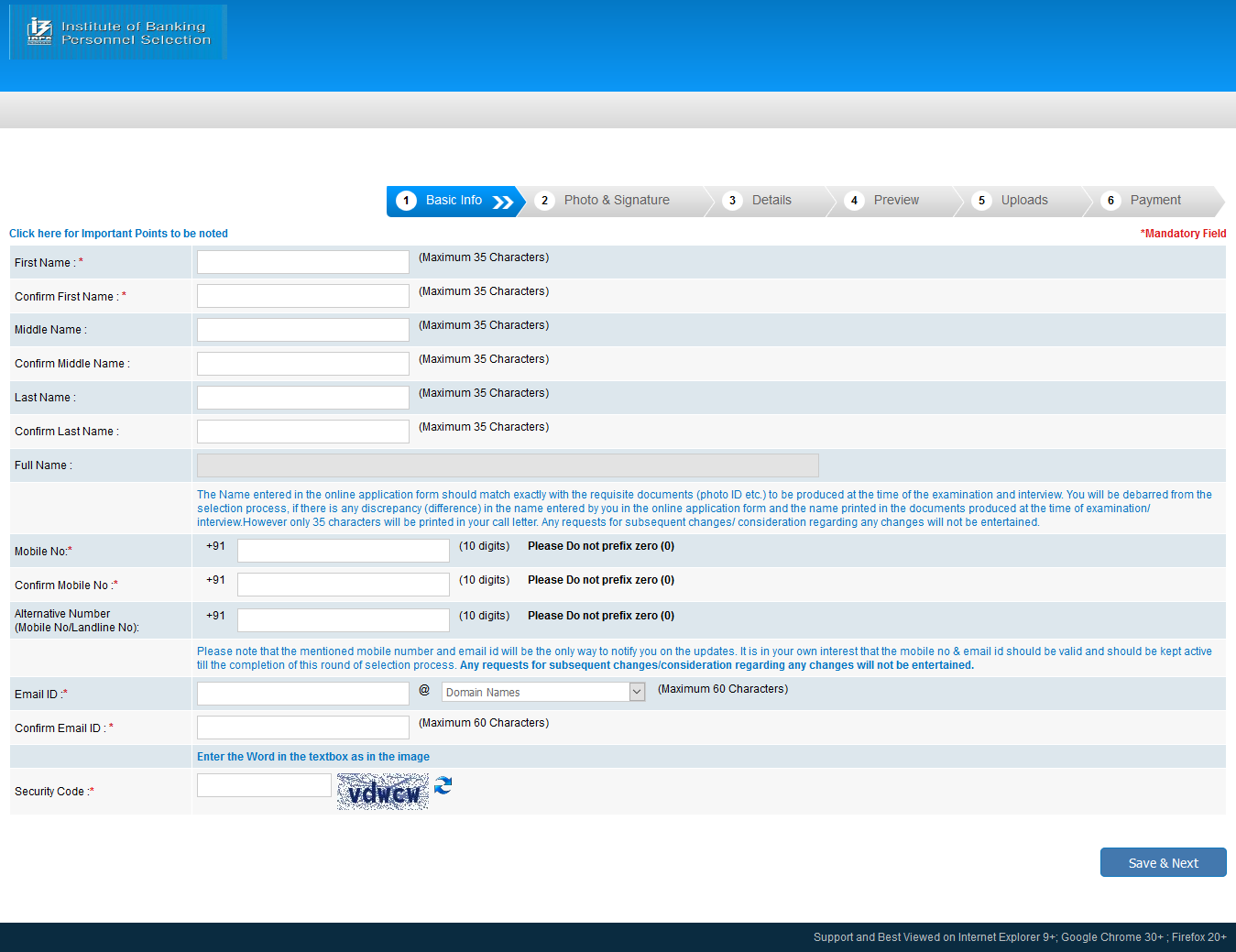Click the step 3 Details circle icon

tap(732, 200)
